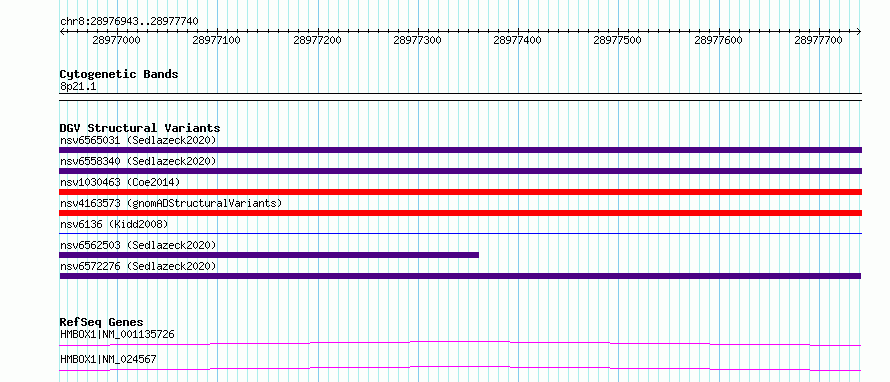Open nsv6562503 (Sedlazeck2020) variant label
Image resolution: width=890 pixels, height=382 pixels.
(x=138, y=245)
